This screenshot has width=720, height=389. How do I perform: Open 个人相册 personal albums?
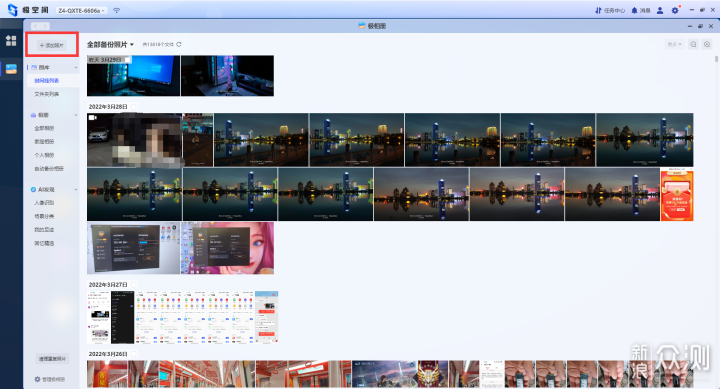[x=44, y=155]
